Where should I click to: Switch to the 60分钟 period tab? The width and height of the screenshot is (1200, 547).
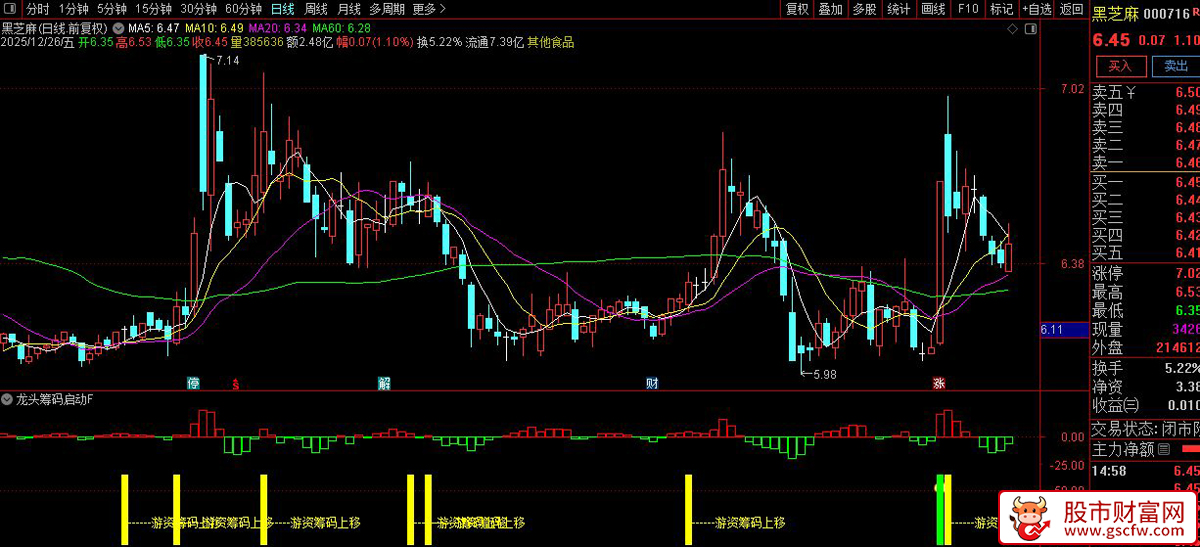coord(243,9)
